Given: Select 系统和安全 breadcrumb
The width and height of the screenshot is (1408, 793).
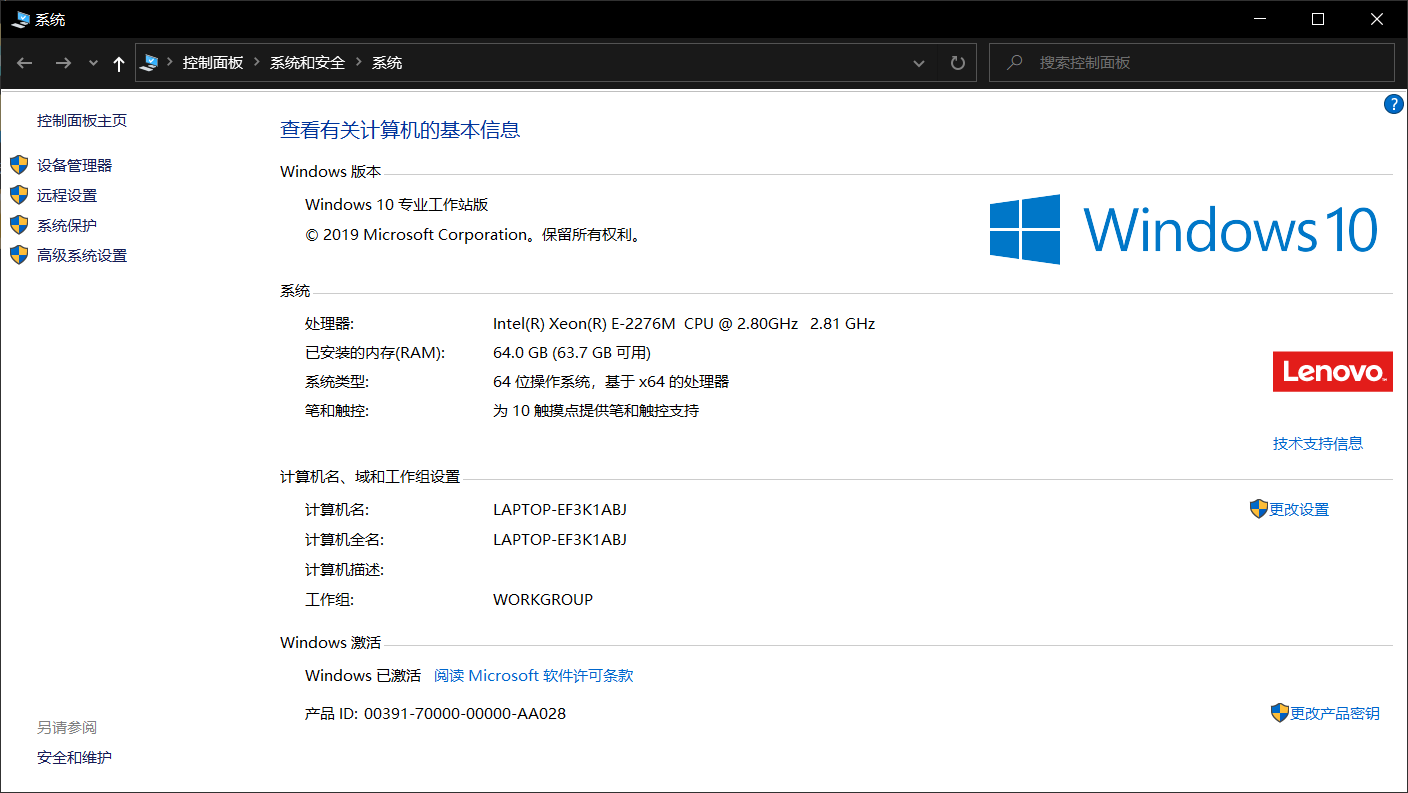Looking at the screenshot, I should click(307, 63).
